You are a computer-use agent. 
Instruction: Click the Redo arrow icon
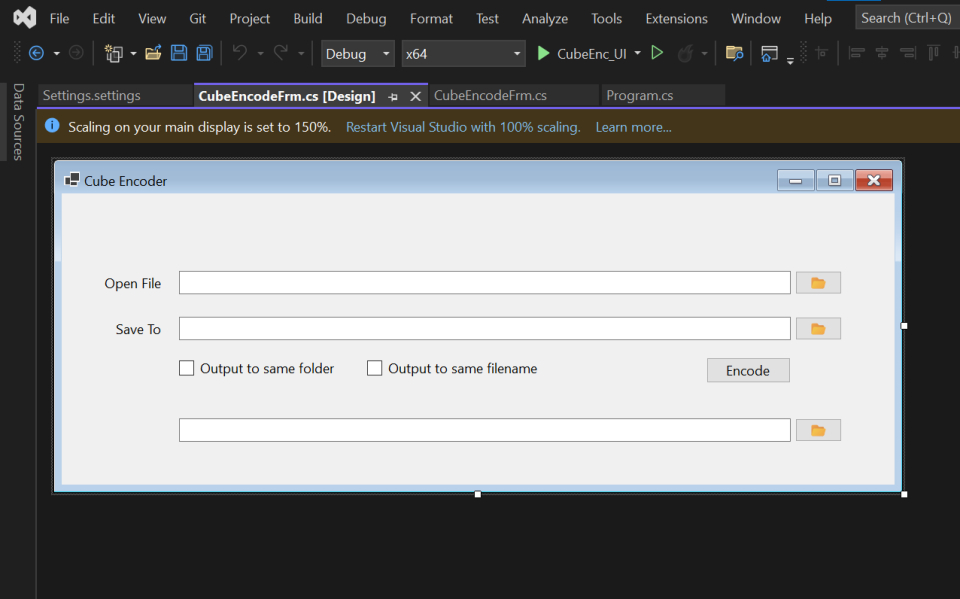point(280,53)
